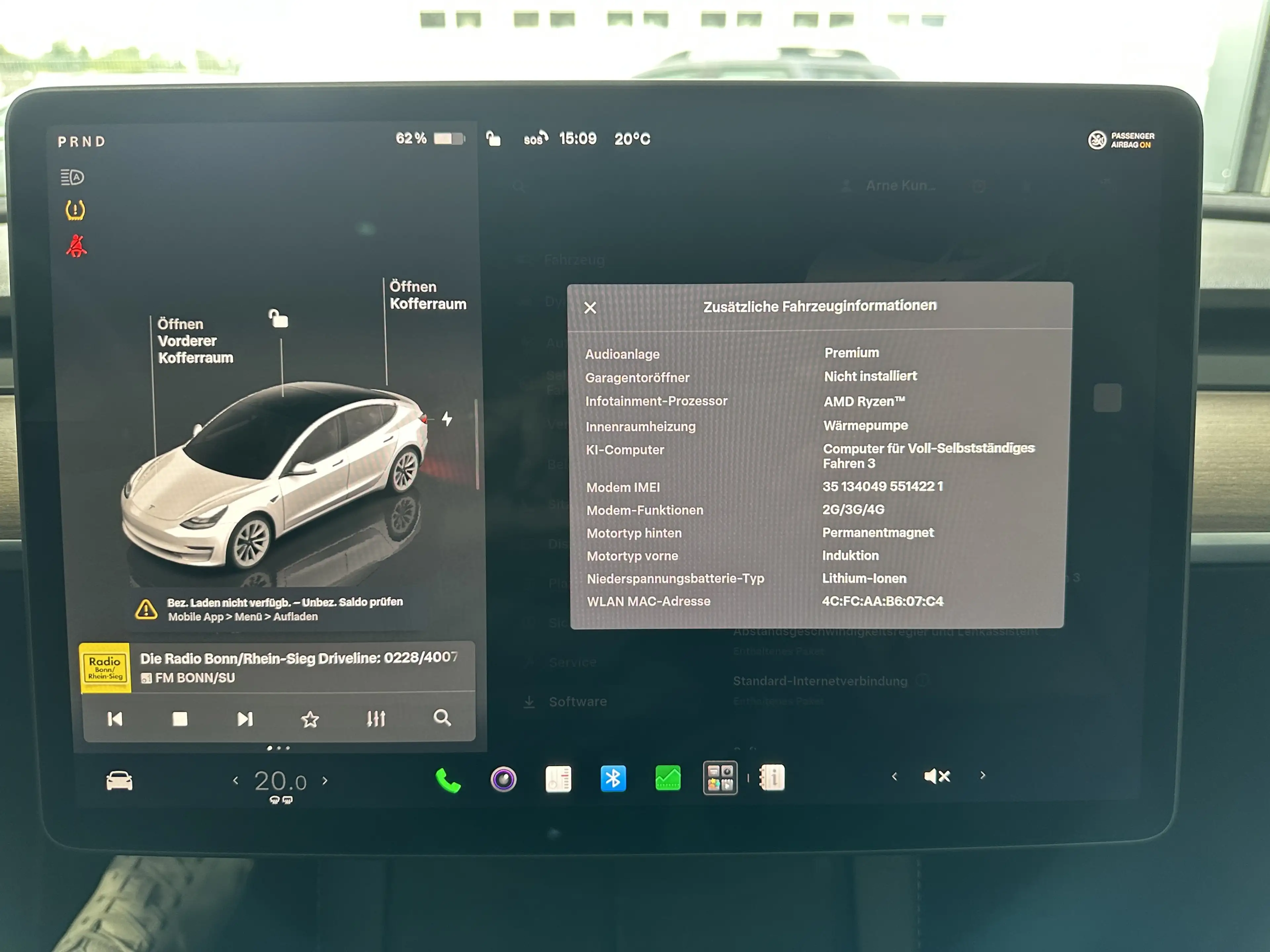Open the rear trunk (Öffnen Kofferraum)
This screenshot has width=1270, height=952.
[x=428, y=295]
